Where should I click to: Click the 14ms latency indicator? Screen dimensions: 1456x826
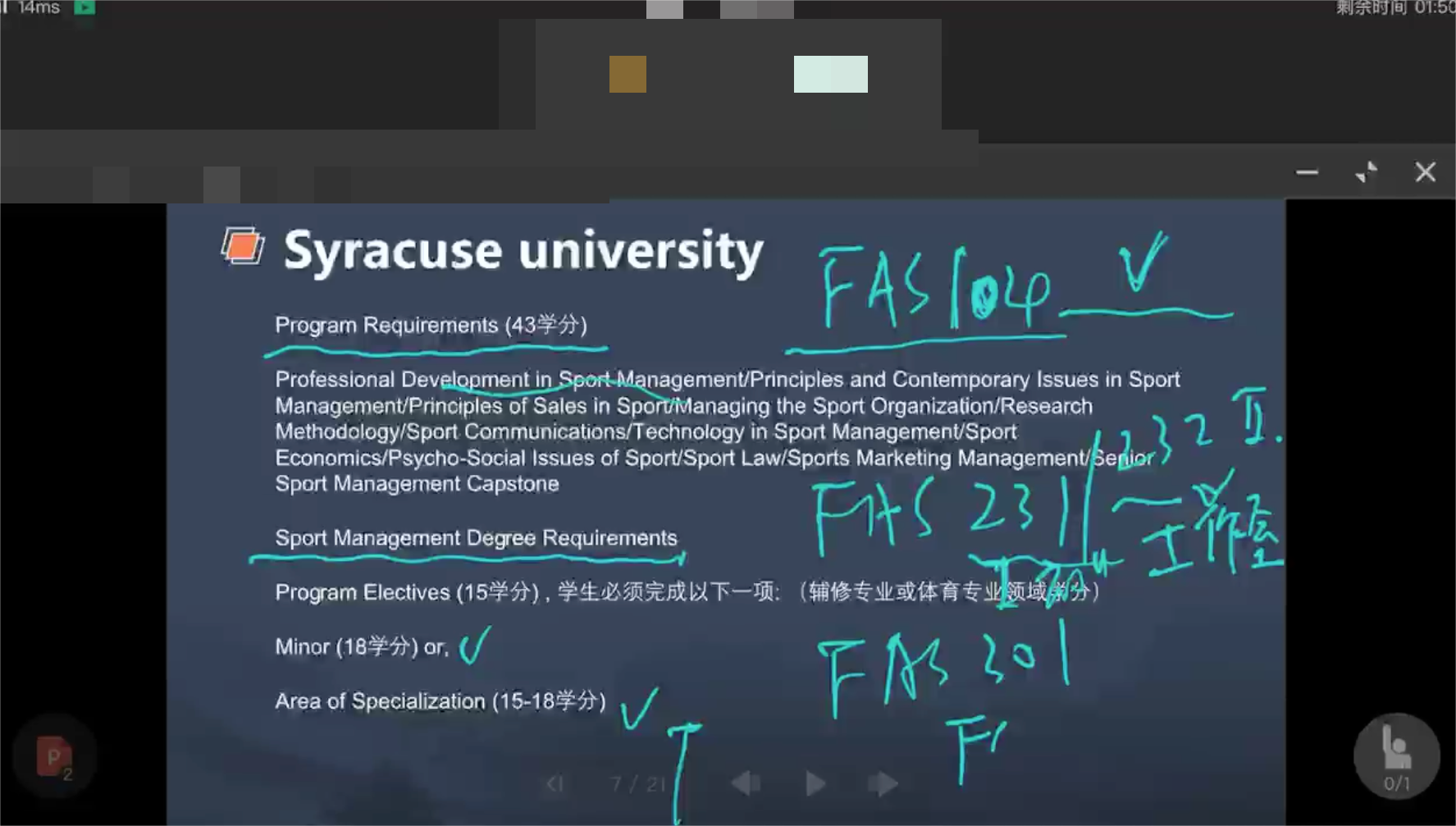pos(39,7)
